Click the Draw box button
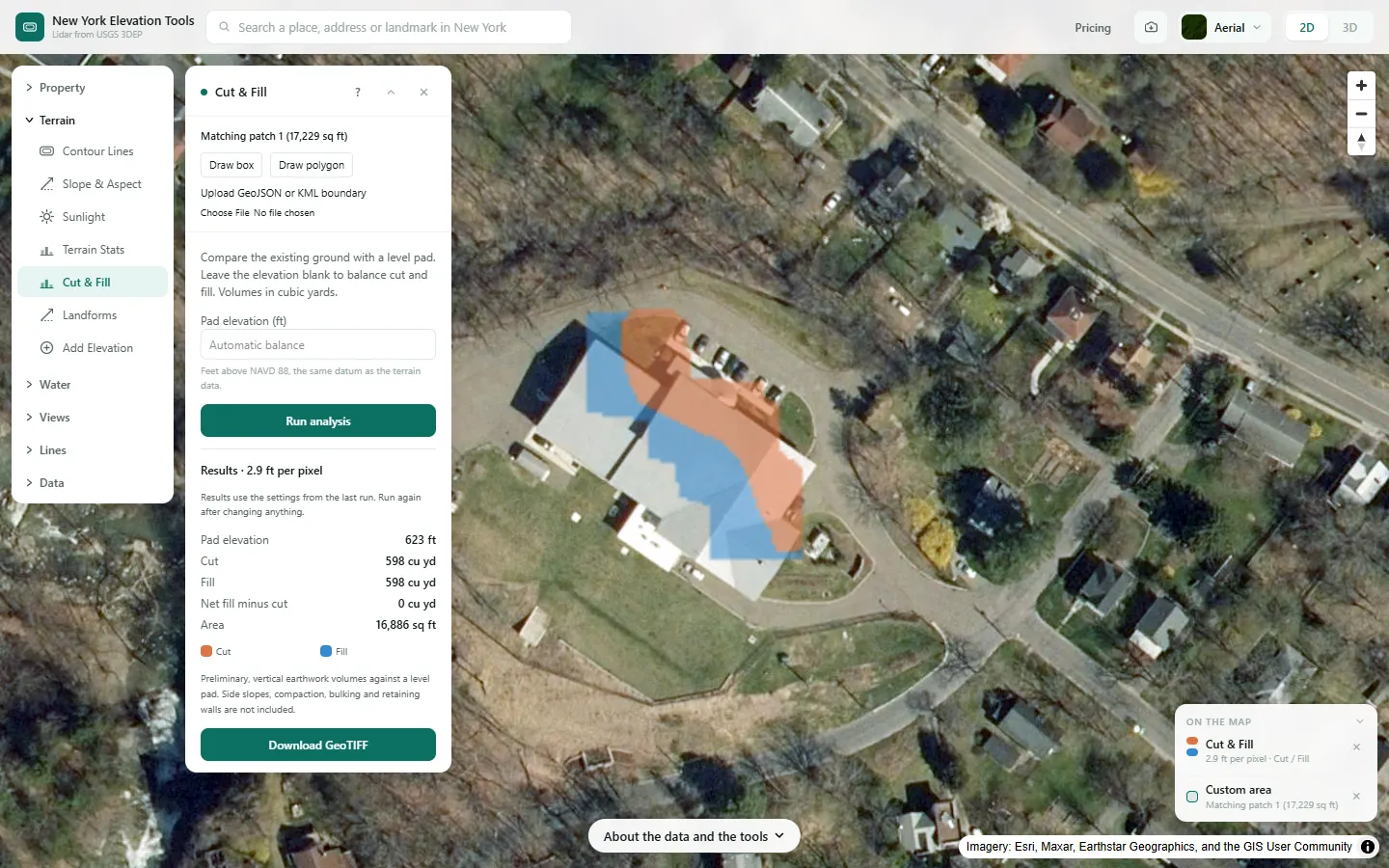This screenshot has width=1389, height=868. pyautogui.click(x=231, y=165)
